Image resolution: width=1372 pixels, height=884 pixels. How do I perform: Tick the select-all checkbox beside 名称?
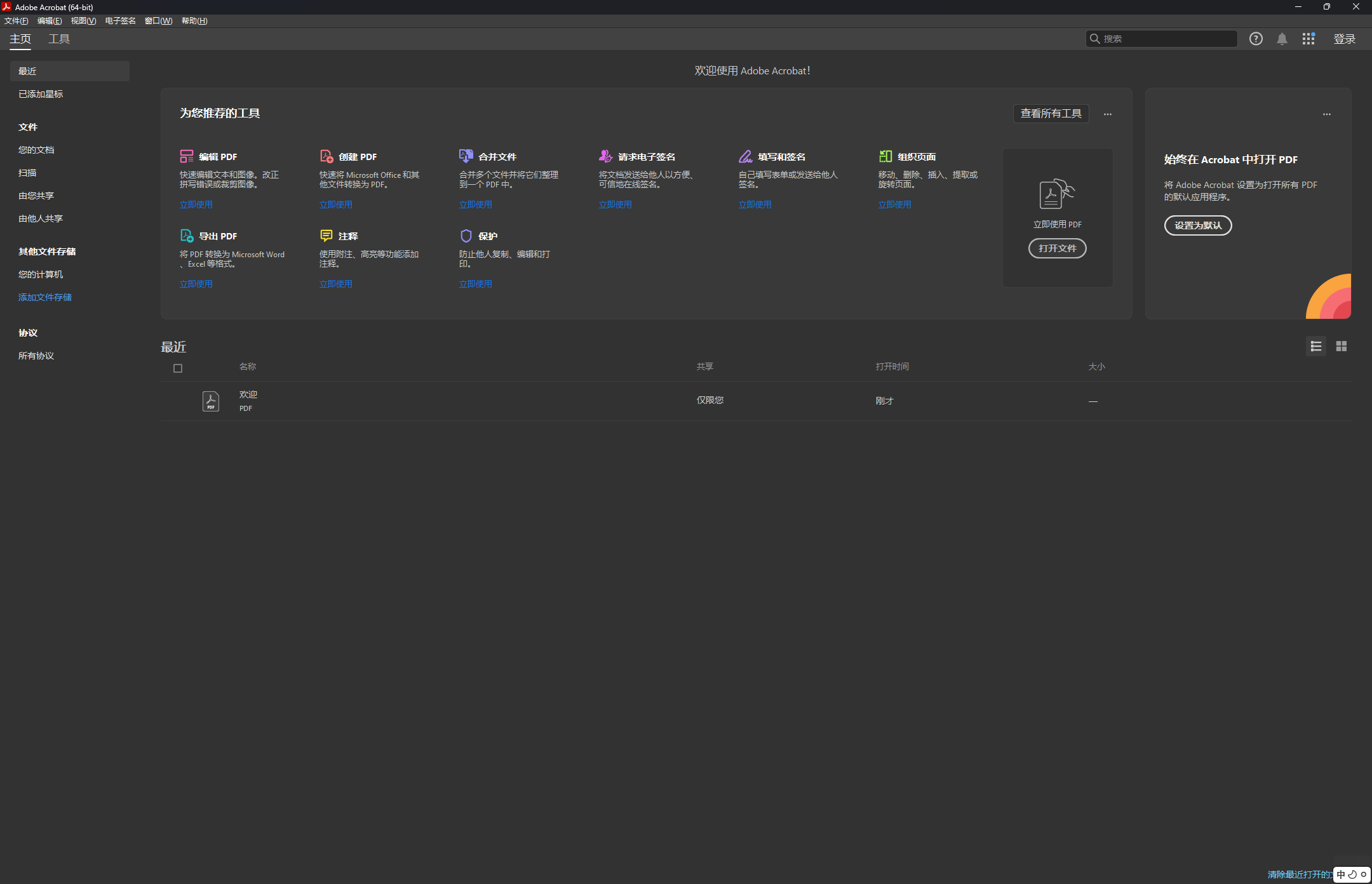pos(178,368)
